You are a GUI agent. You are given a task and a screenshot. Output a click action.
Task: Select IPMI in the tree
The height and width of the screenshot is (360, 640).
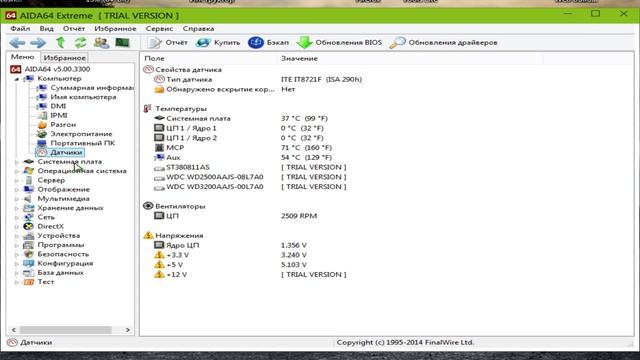(59, 116)
